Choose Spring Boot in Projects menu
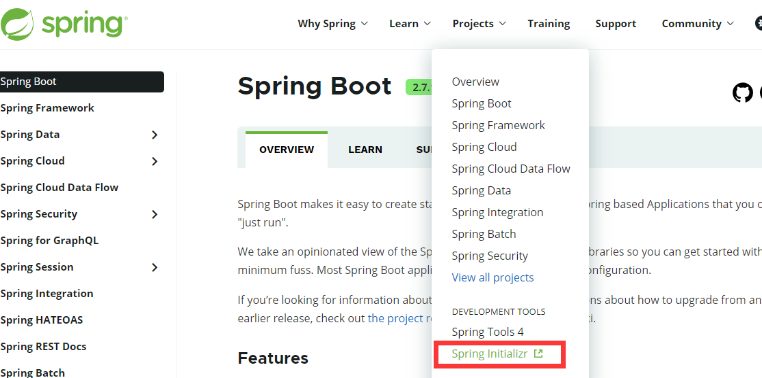Image resolution: width=762 pixels, height=378 pixels. coord(481,103)
